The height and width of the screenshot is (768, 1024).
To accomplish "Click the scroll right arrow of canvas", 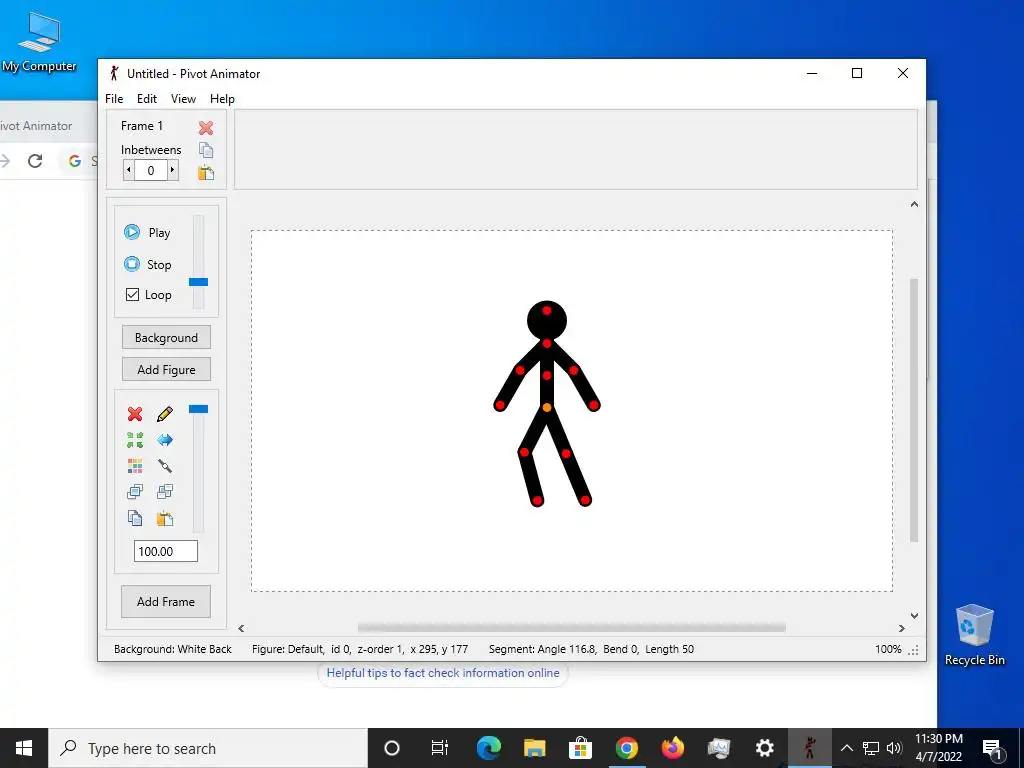I will click(x=902, y=628).
